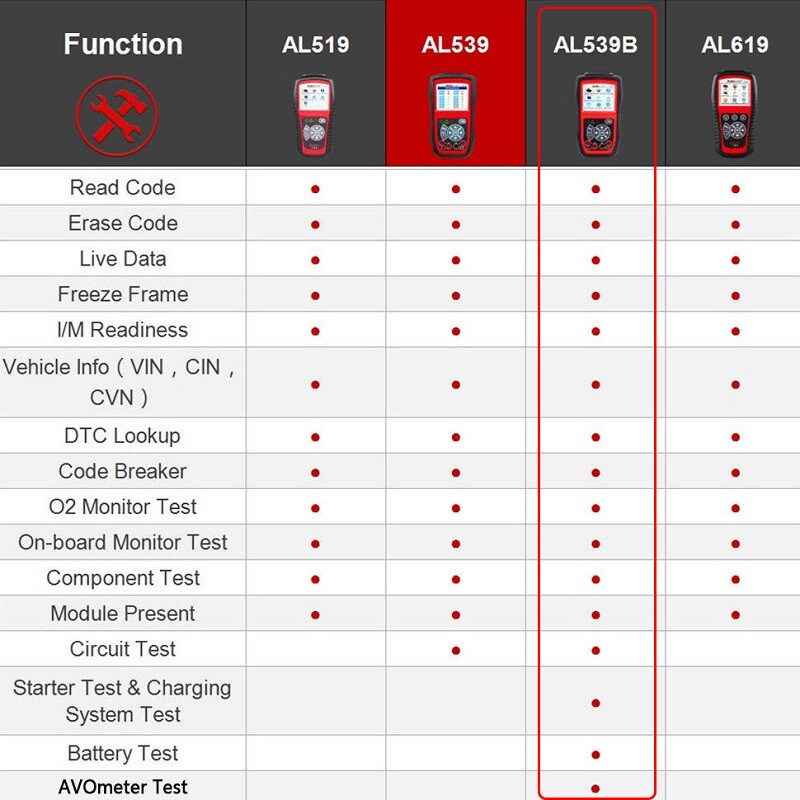Click the Code Breaker row label

tap(122, 471)
